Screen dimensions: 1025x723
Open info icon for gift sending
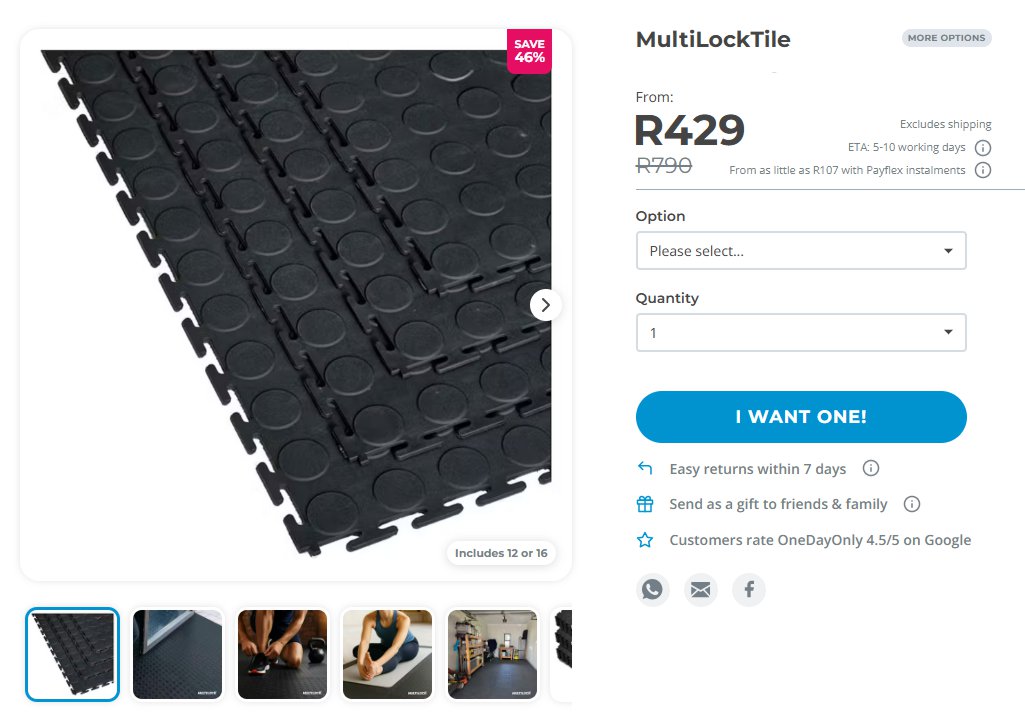tap(911, 504)
